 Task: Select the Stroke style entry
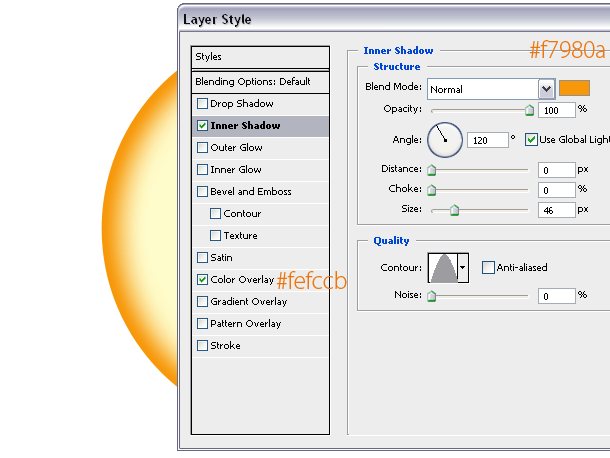point(225,346)
